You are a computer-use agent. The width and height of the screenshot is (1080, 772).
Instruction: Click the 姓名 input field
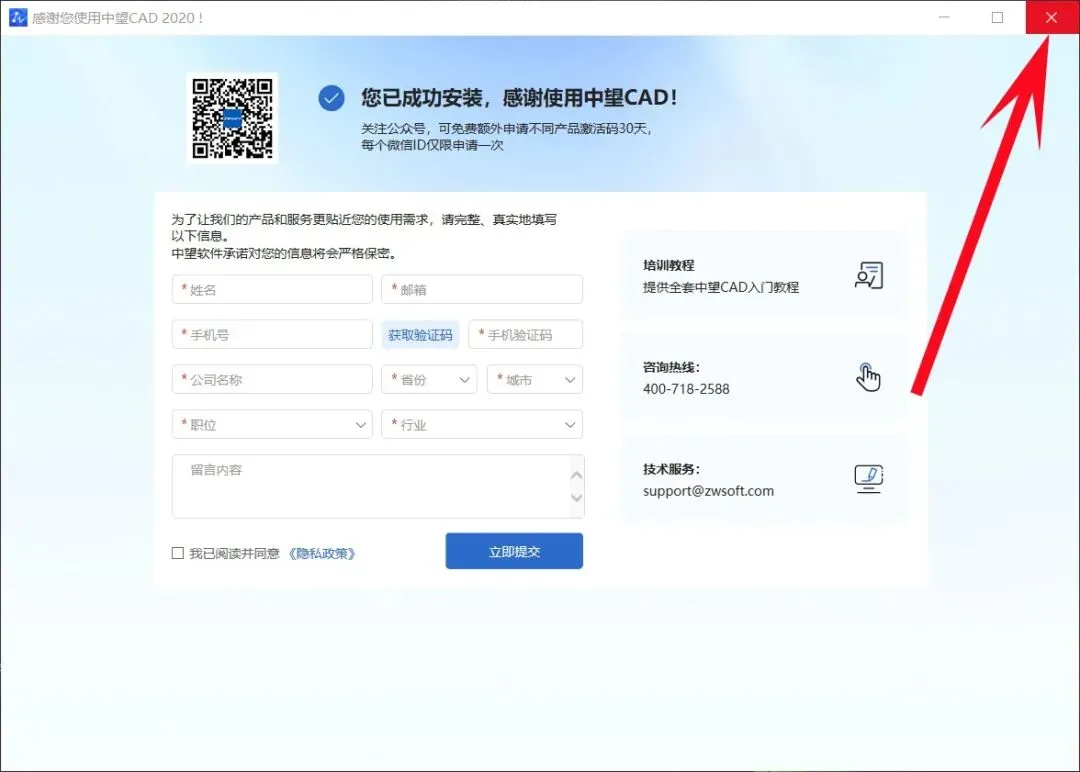pos(272,289)
